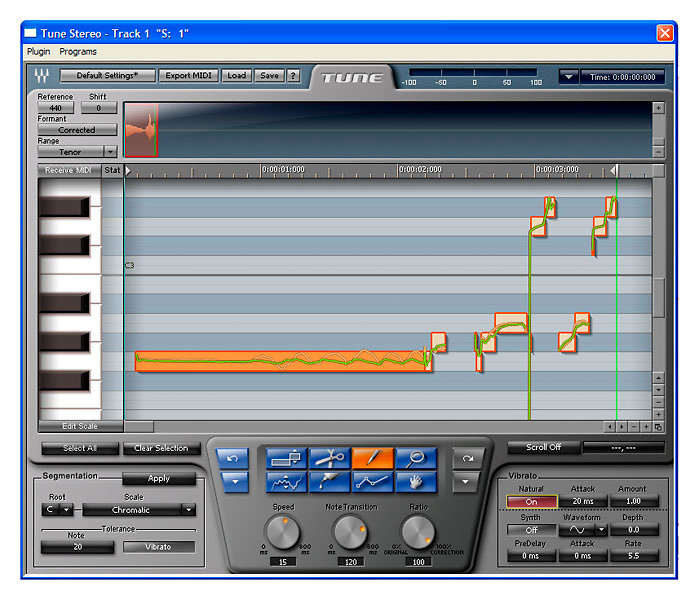Open the undo history dropdown arrow
Viewport: 699px width, 600px height.
234,482
